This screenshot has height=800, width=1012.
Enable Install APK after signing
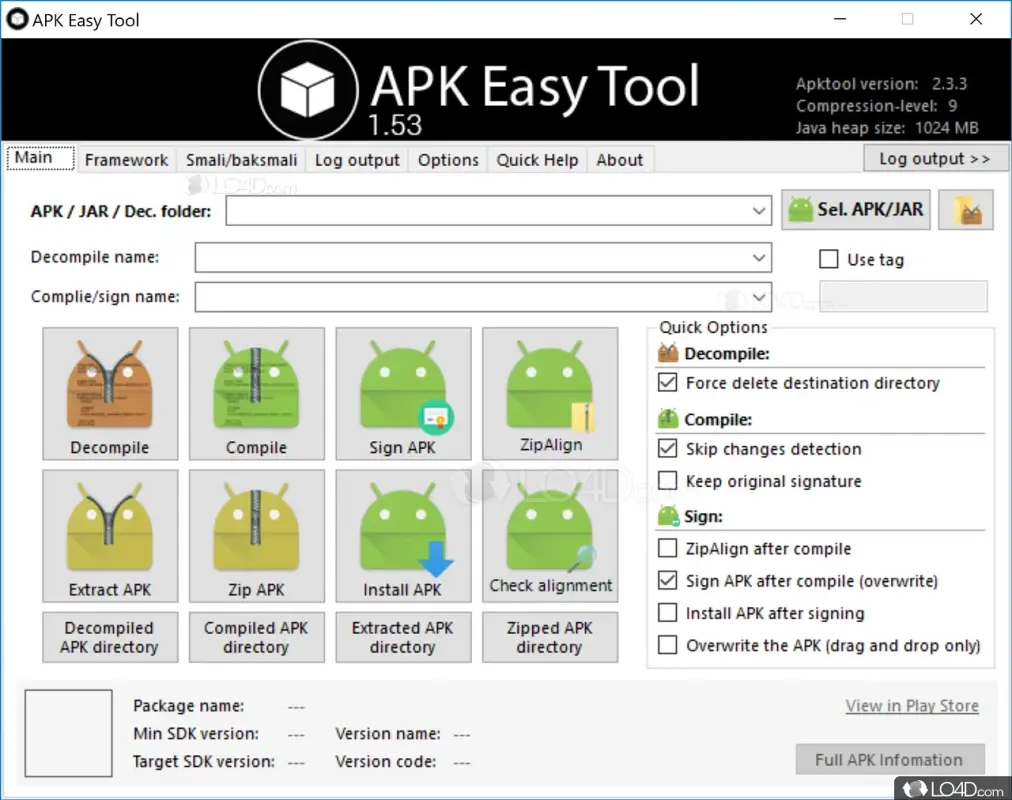coord(667,612)
